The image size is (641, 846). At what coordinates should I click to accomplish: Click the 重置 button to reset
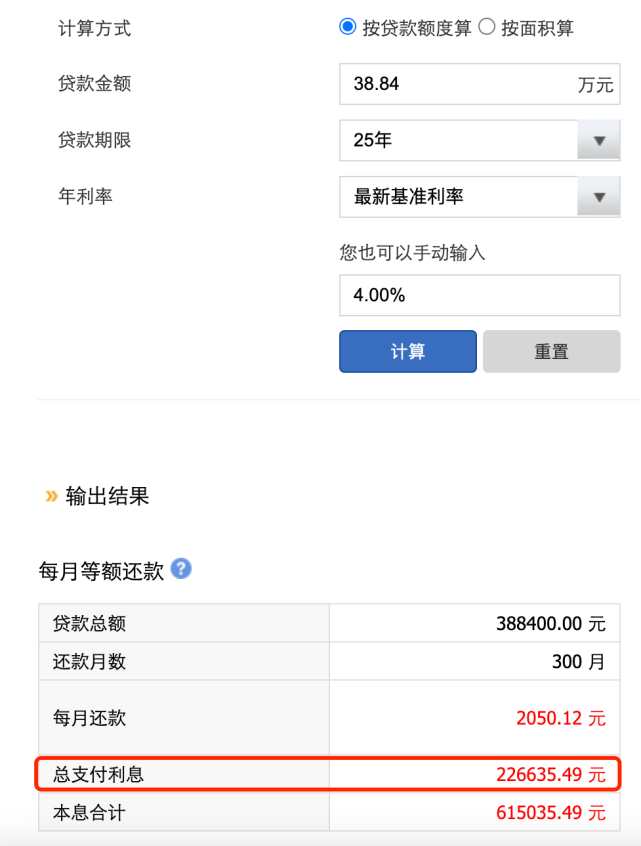(551, 351)
